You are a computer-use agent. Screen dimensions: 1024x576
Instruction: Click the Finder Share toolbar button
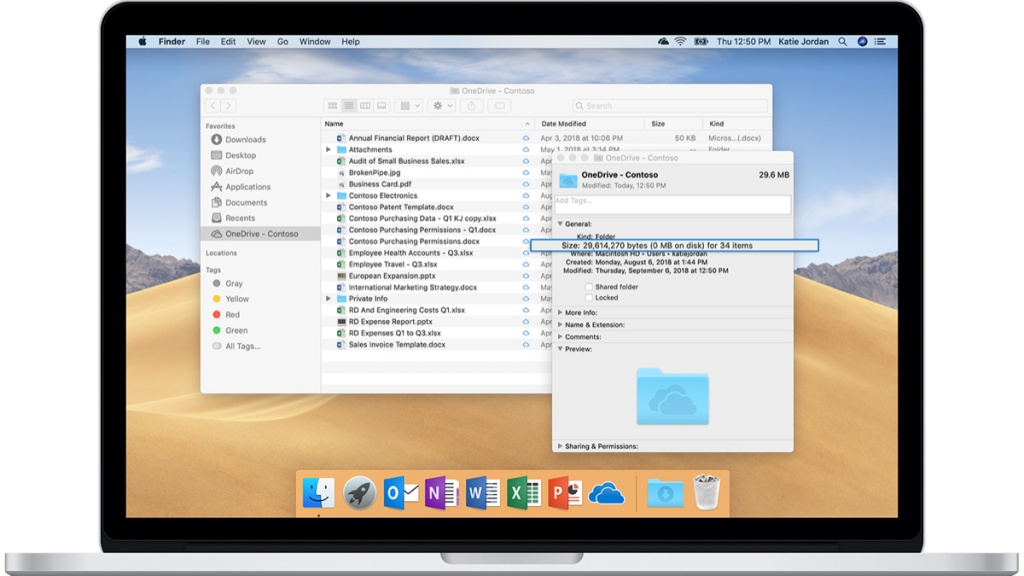click(472, 105)
